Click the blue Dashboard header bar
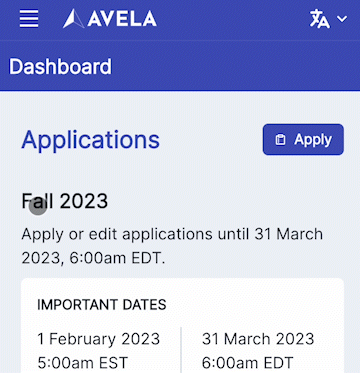360x373 pixels. click(x=180, y=66)
